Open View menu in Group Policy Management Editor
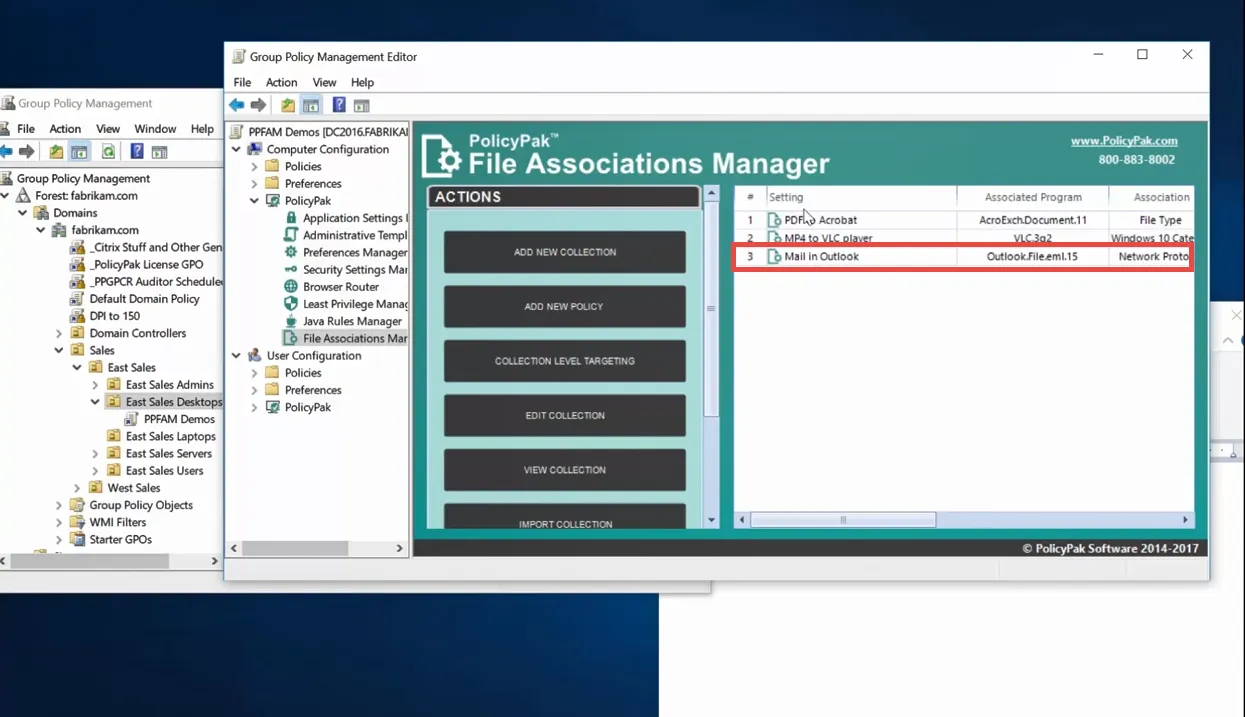Image resolution: width=1245 pixels, height=717 pixels. [324, 82]
